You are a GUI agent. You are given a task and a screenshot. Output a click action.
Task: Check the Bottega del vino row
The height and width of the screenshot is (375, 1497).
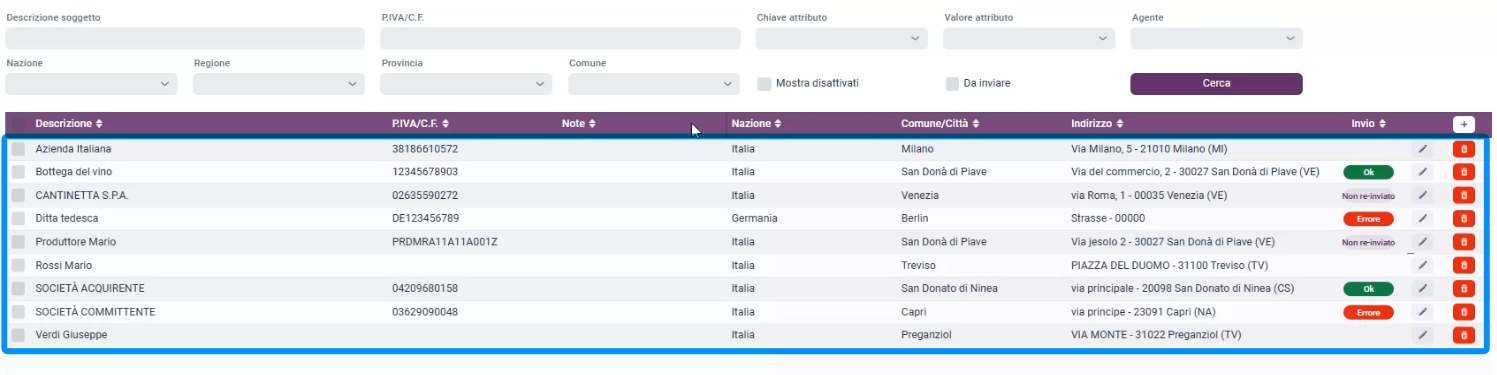[x=18, y=172]
